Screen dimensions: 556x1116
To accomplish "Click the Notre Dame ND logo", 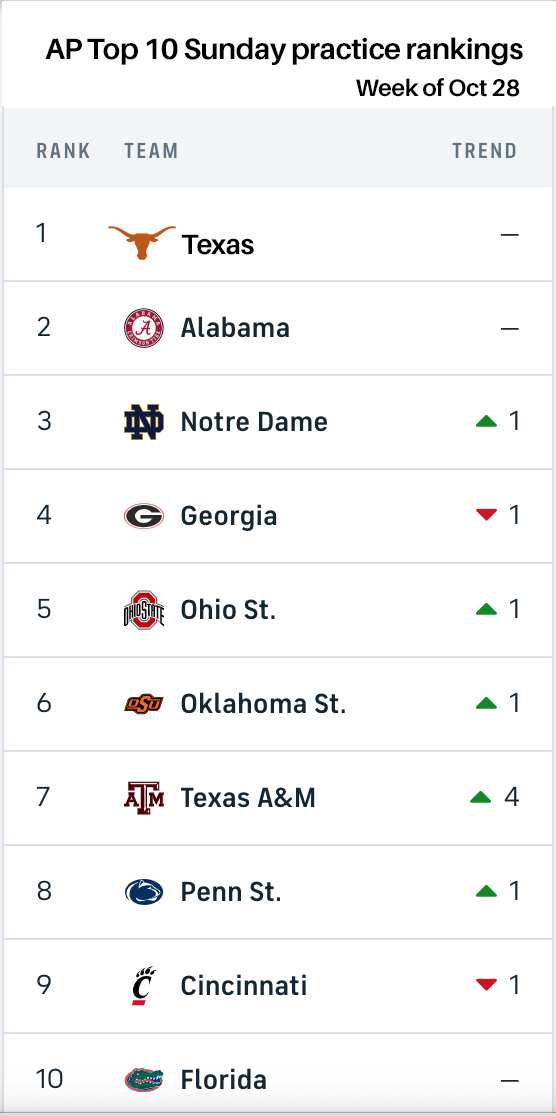I will 144,422.
